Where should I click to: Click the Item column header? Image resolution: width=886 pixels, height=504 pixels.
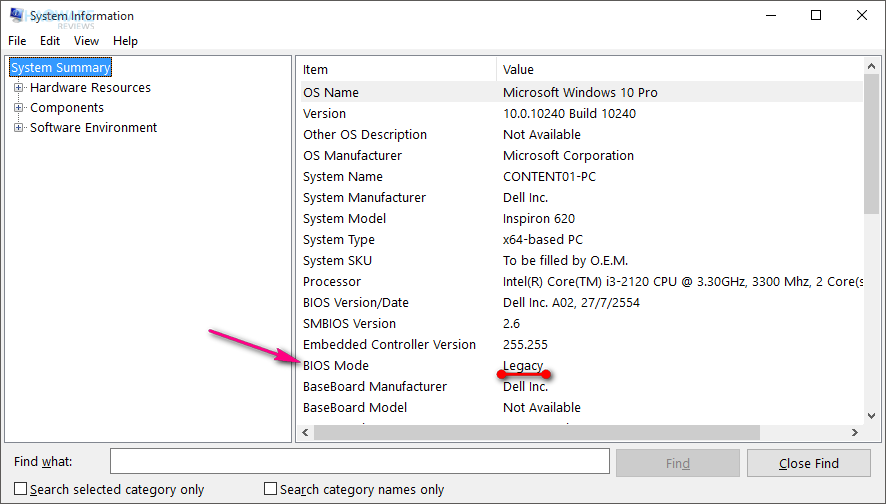[396, 70]
